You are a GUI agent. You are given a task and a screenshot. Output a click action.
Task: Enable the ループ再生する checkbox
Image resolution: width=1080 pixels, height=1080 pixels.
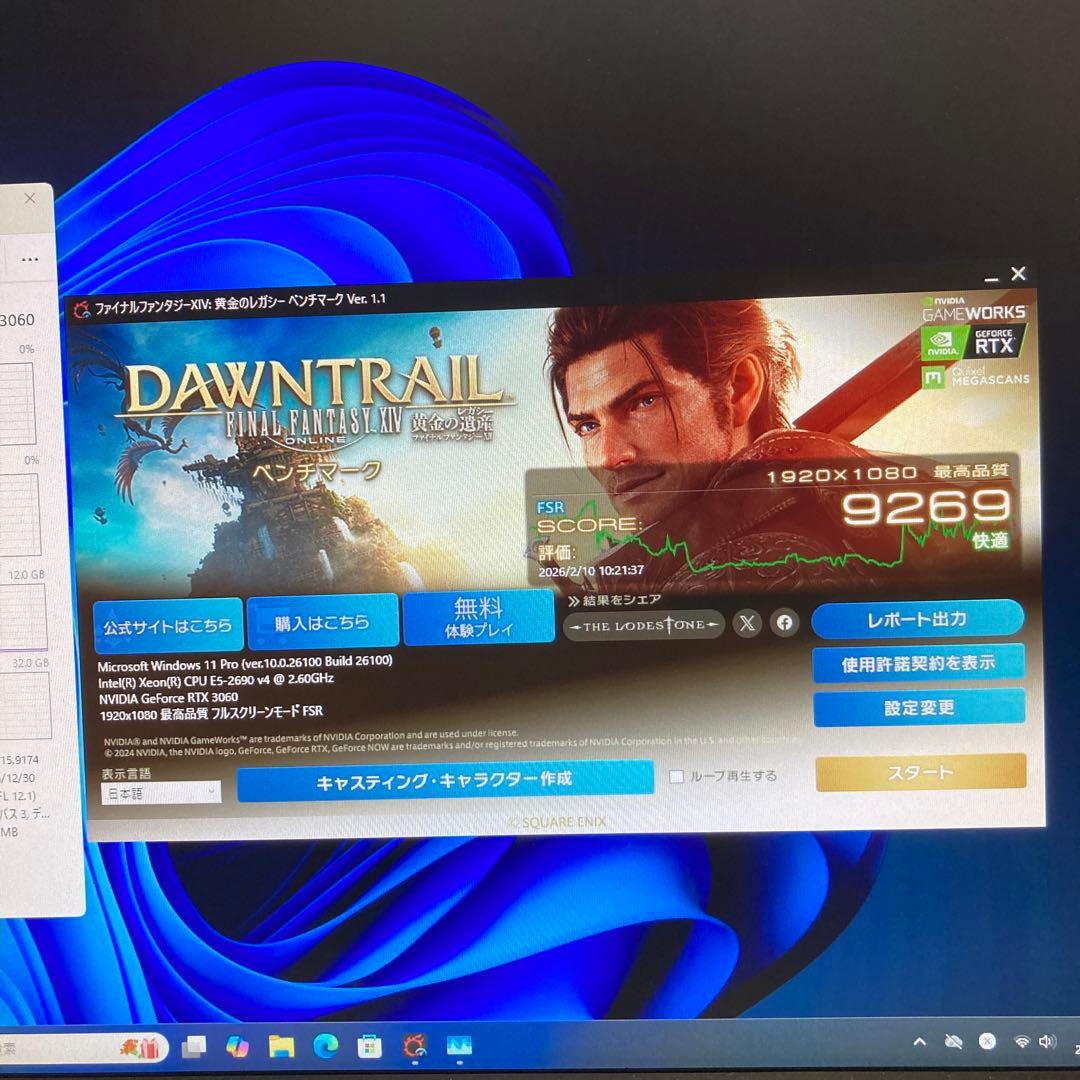point(677,775)
